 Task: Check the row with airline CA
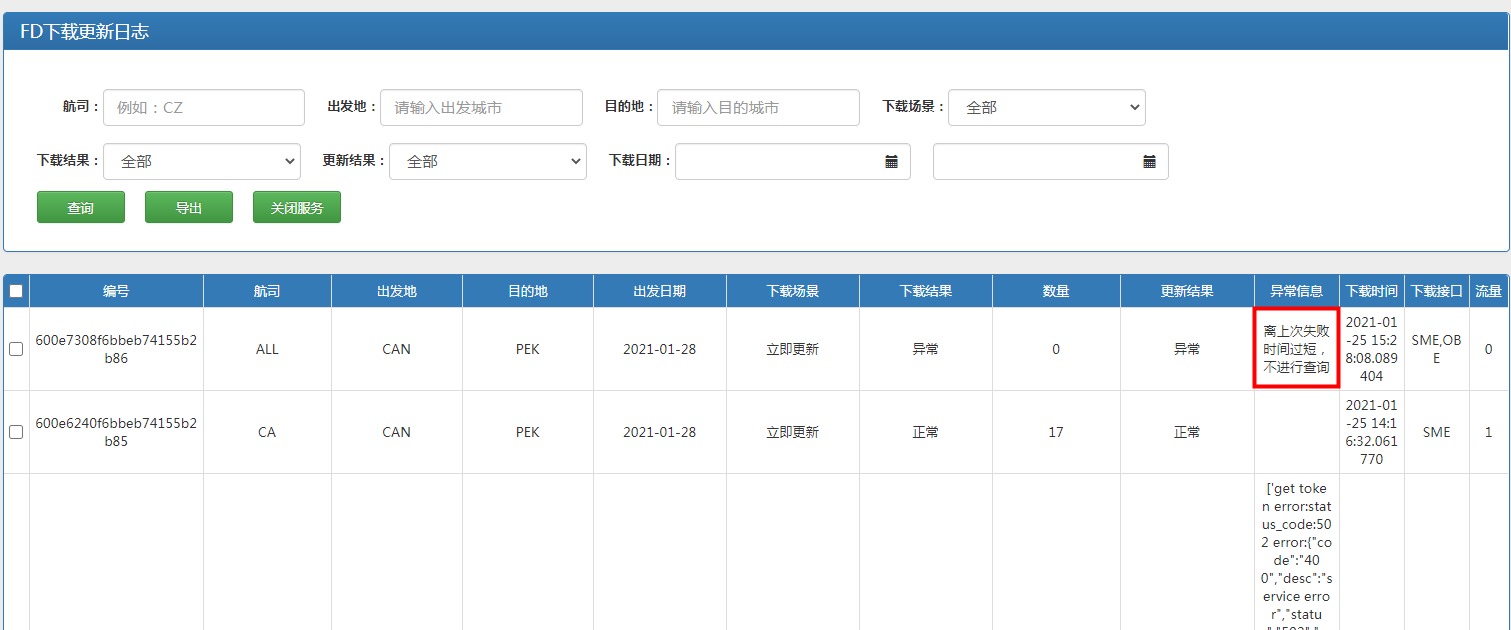point(16,432)
